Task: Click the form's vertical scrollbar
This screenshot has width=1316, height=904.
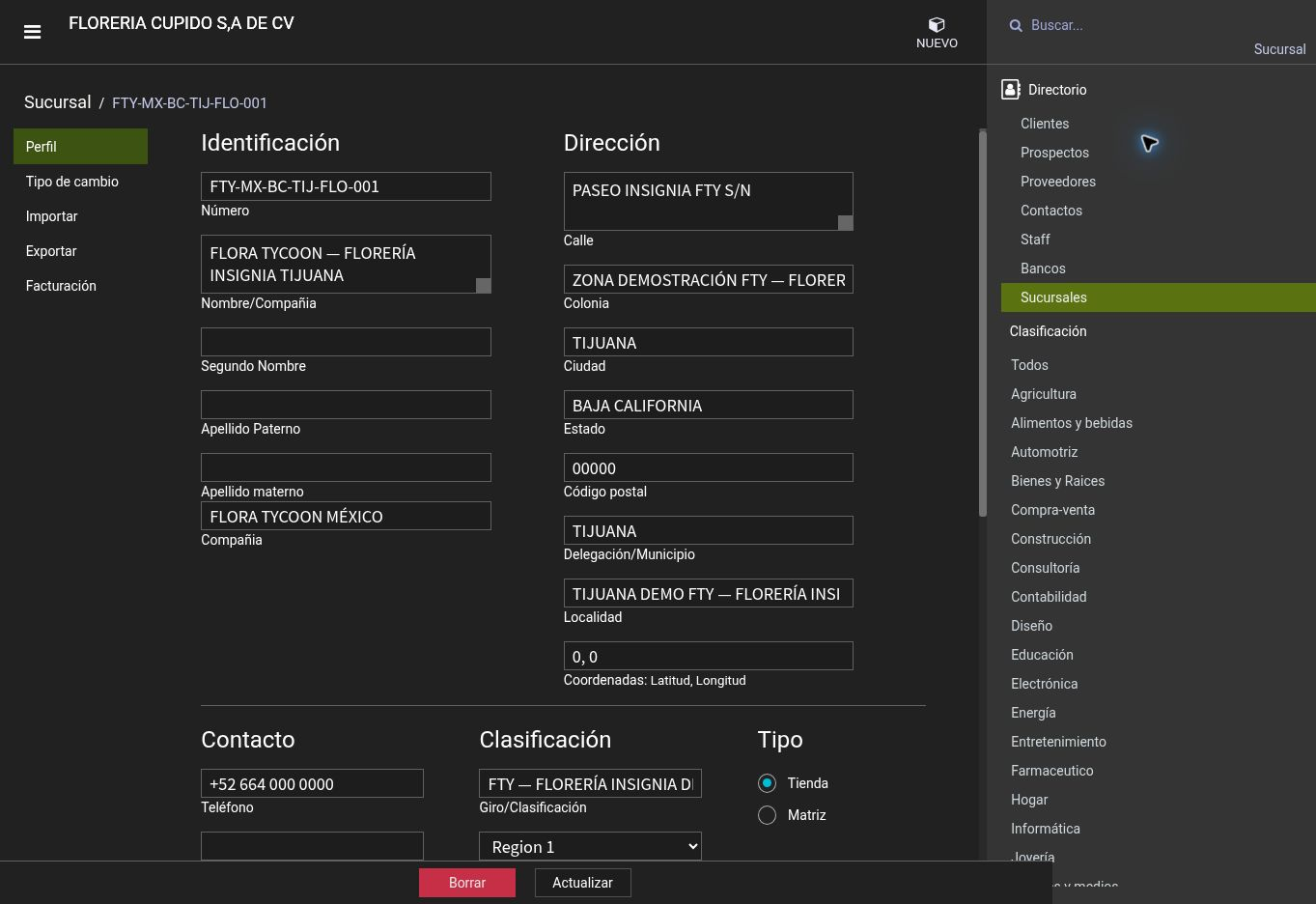Action: [982, 324]
